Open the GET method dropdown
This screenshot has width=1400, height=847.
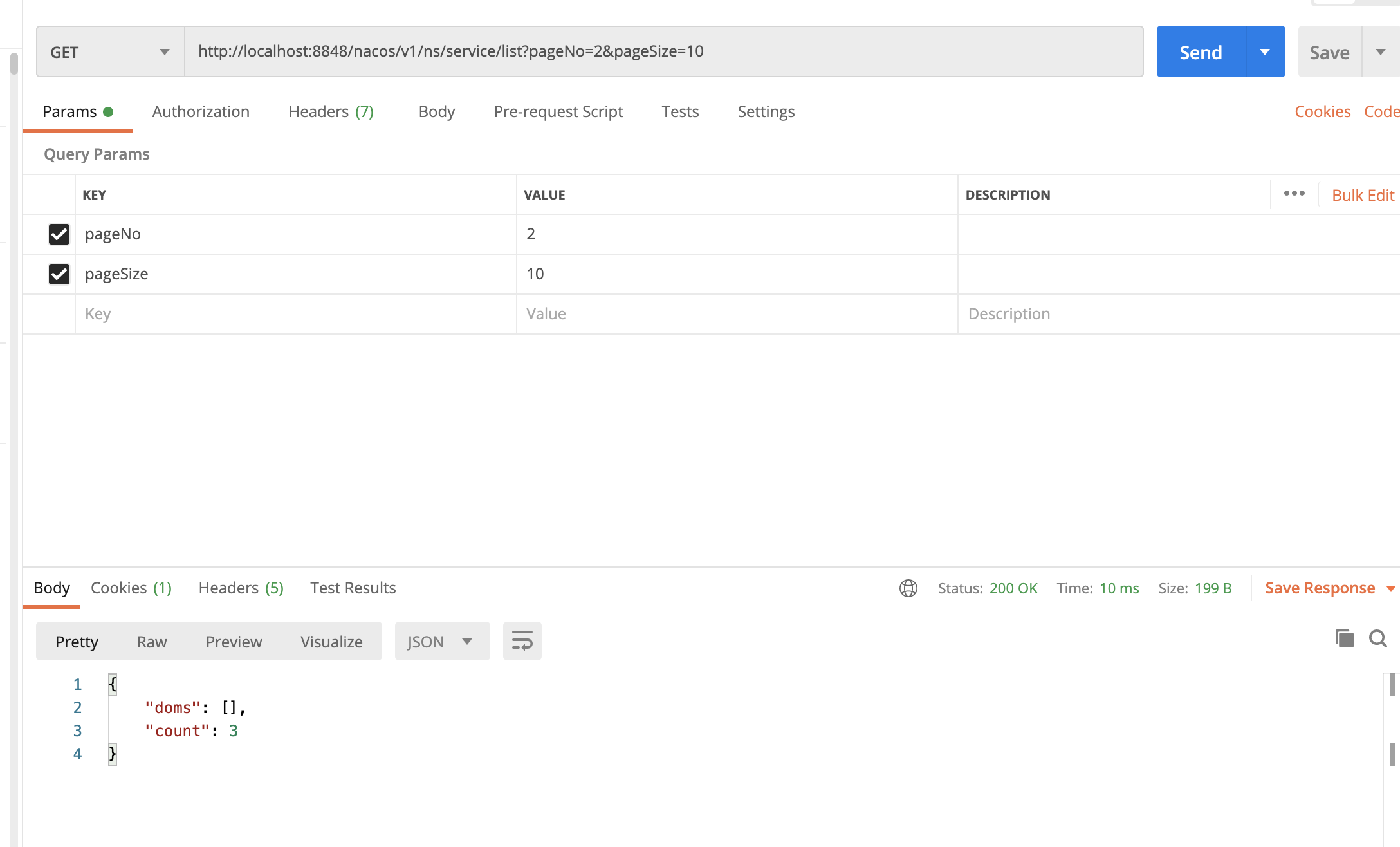point(110,52)
